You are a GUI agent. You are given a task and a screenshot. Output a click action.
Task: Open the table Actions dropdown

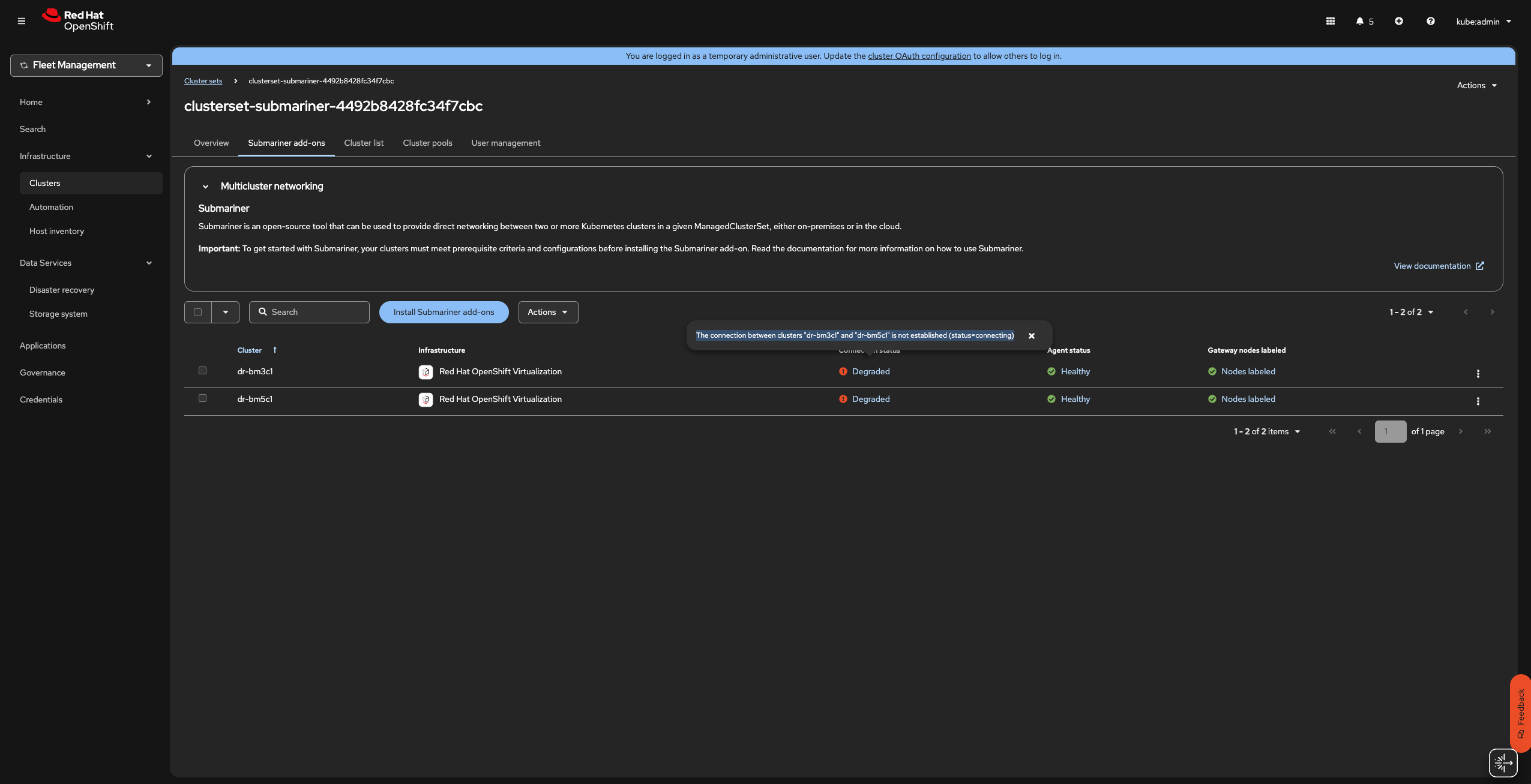[x=548, y=312]
